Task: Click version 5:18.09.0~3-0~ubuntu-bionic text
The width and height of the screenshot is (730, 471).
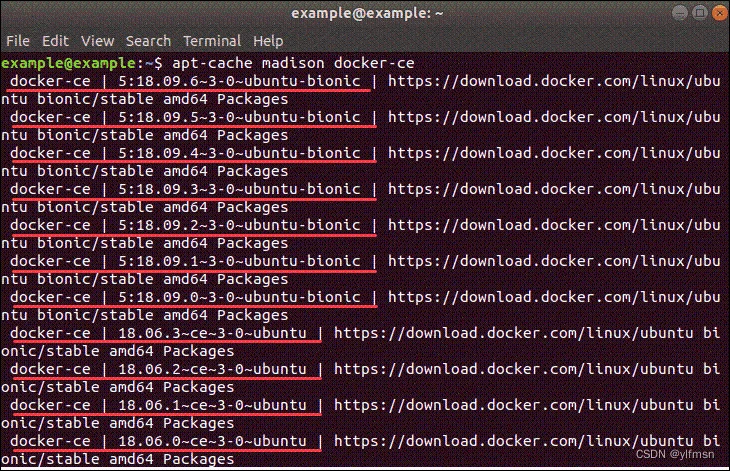Action: (239, 297)
